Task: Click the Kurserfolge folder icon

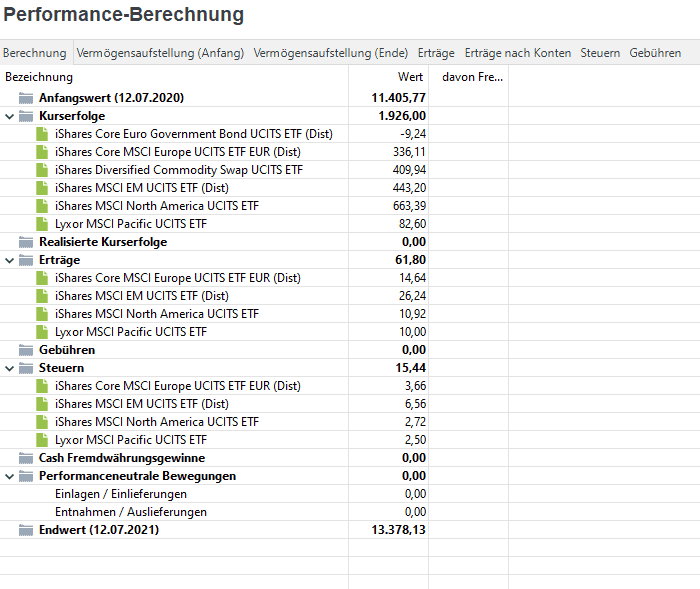Action: pos(26,116)
